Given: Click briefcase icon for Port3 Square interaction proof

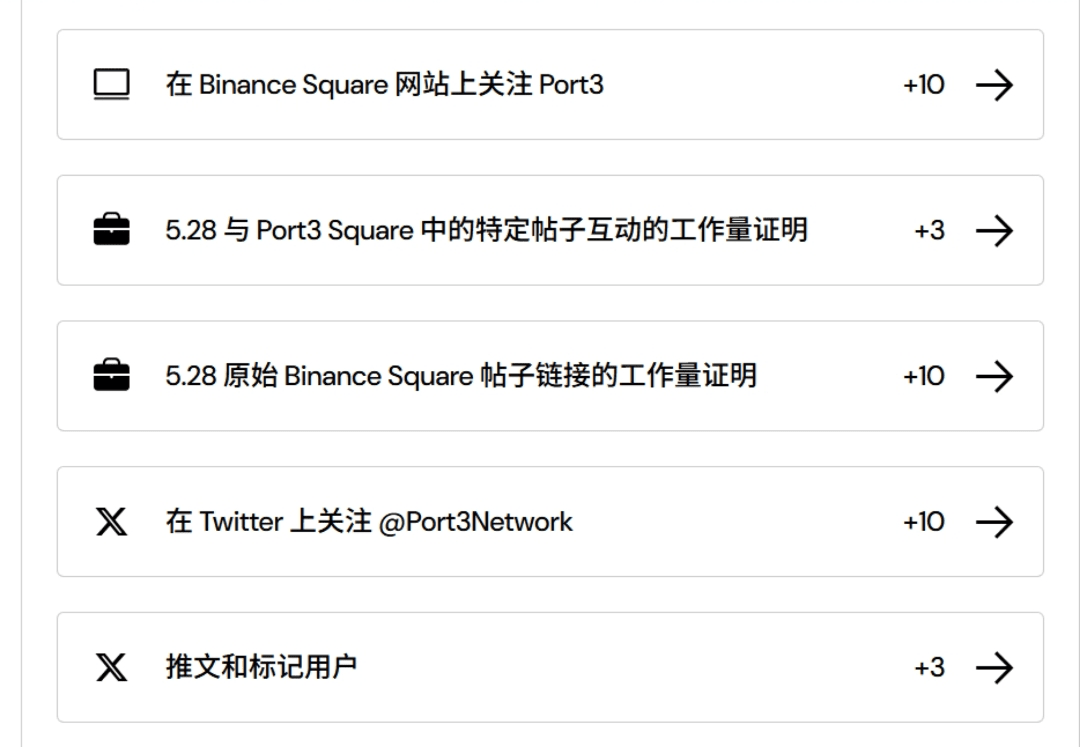Looking at the screenshot, I should click(112, 230).
